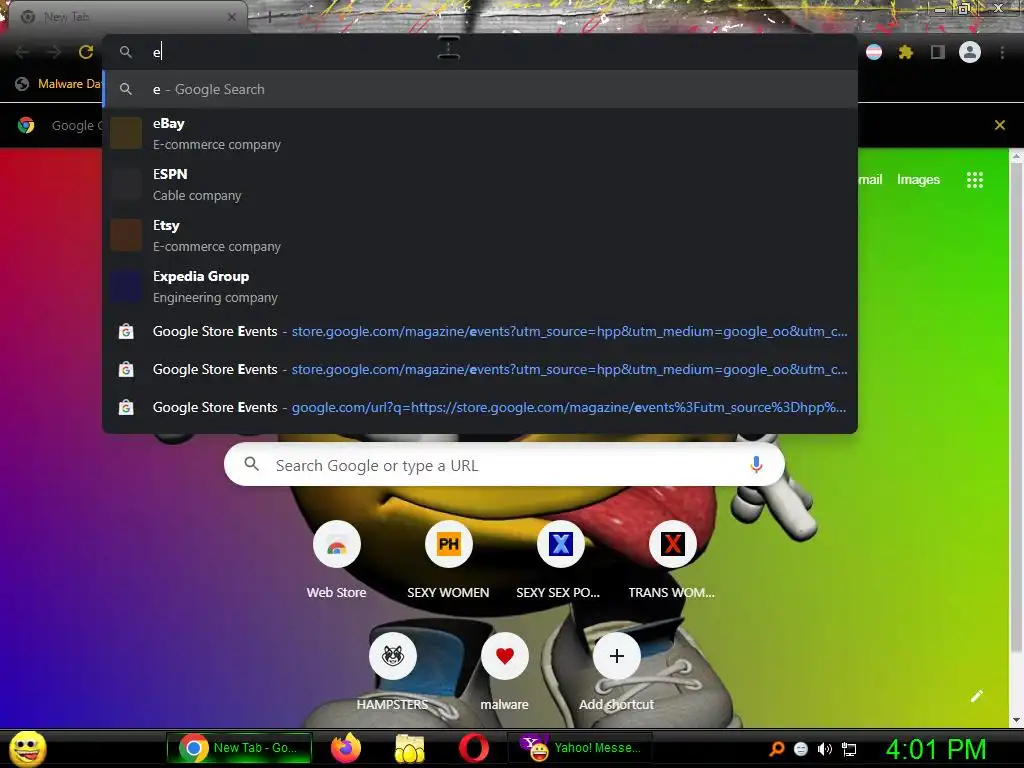1024x768 pixels.
Task: Select the Expedia Group suggestion
Action: [x=480, y=286]
